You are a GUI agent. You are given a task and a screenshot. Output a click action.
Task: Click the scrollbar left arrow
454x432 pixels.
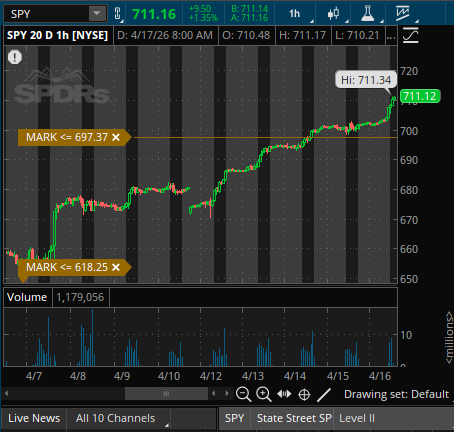[x=6, y=394]
